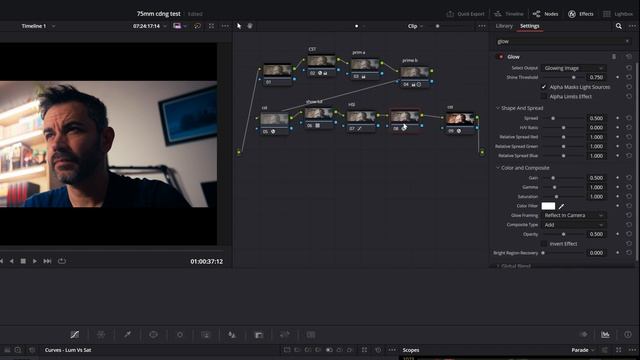The height and width of the screenshot is (360, 640).
Task: Open the viewer mode dropdown arrow
Action: coord(185,26)
